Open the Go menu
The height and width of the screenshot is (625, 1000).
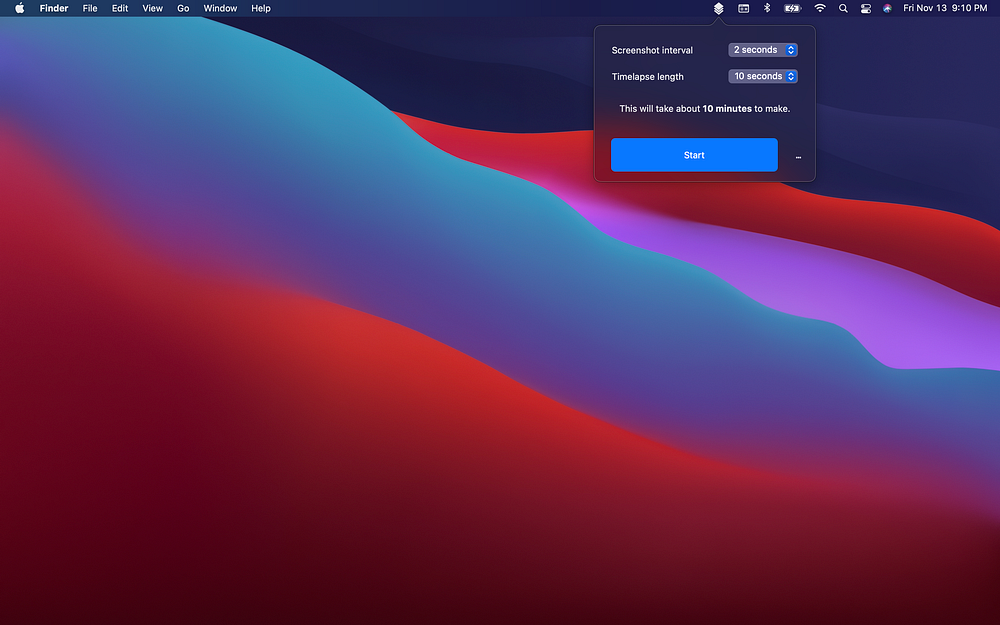pos(183,8)
